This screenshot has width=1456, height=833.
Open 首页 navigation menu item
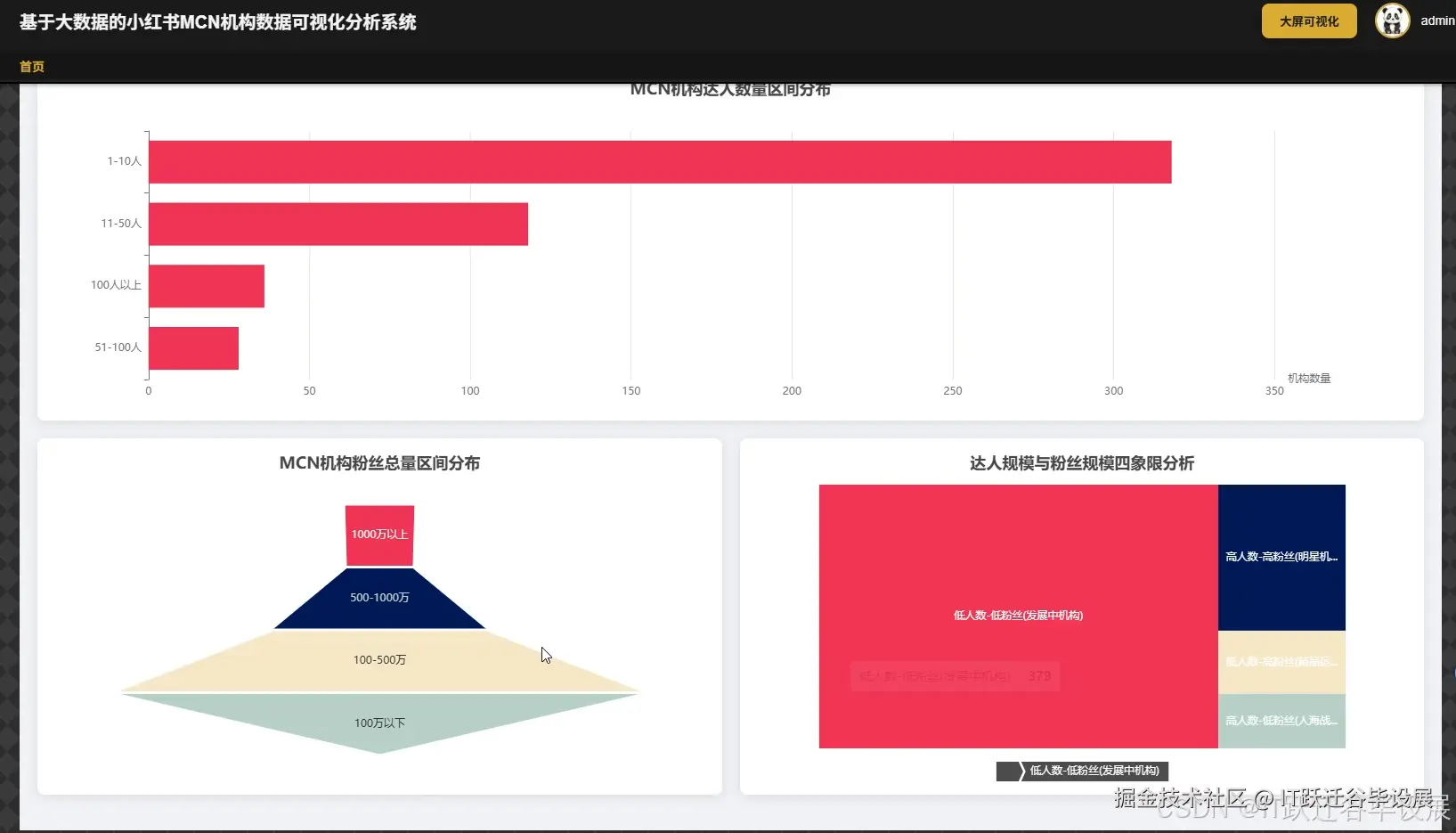pyautogui.click(x=32, y=66)
